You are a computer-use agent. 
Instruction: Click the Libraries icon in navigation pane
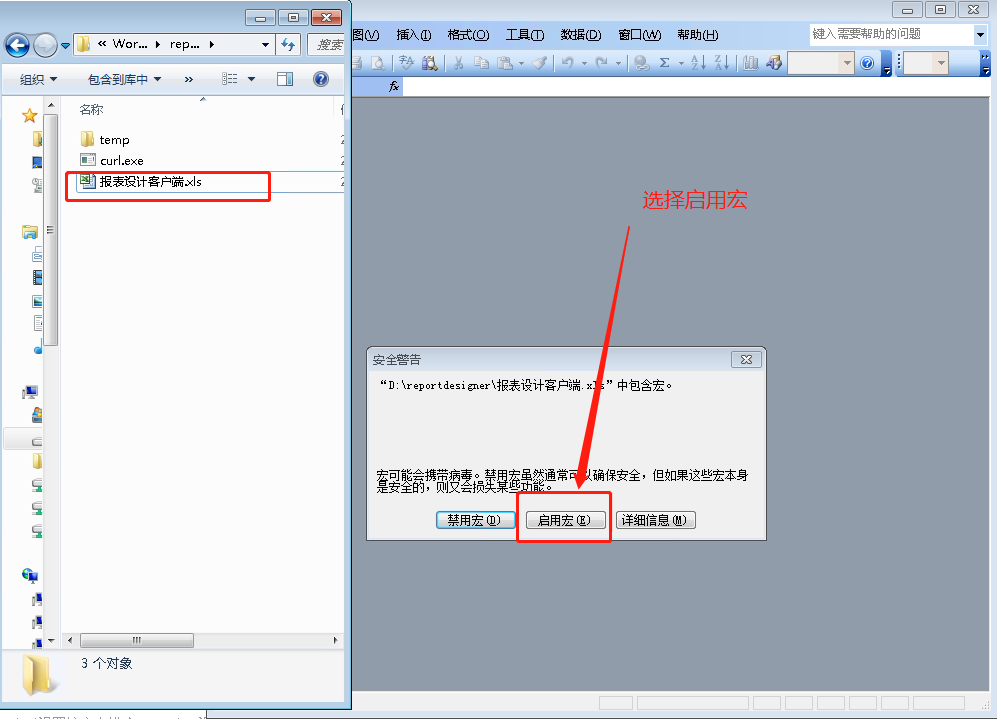pos(29,232)
